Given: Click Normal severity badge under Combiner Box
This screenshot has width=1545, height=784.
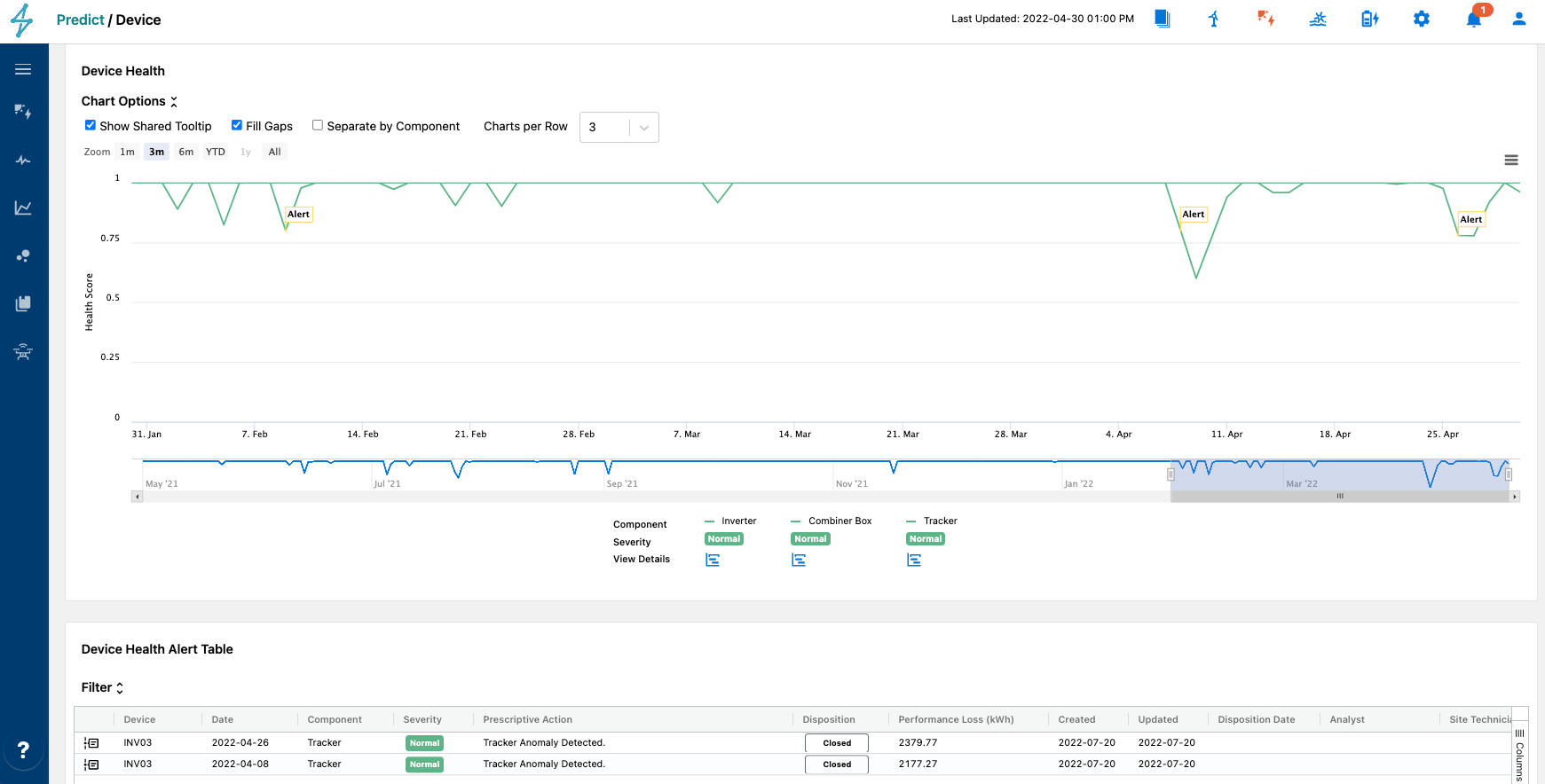Looking at the screenshot, I should point(810,539).
